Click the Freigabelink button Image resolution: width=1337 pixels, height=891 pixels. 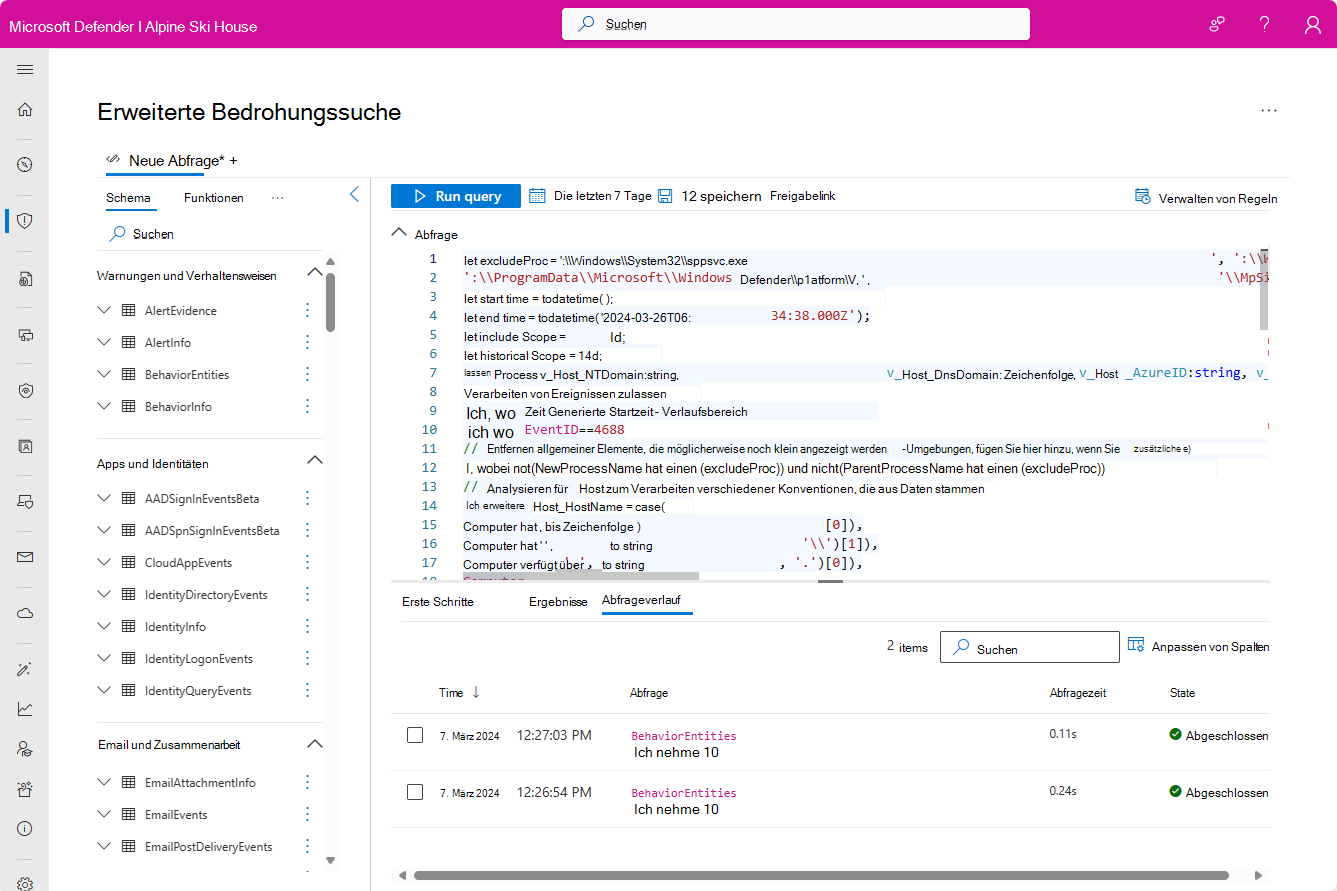803,196
